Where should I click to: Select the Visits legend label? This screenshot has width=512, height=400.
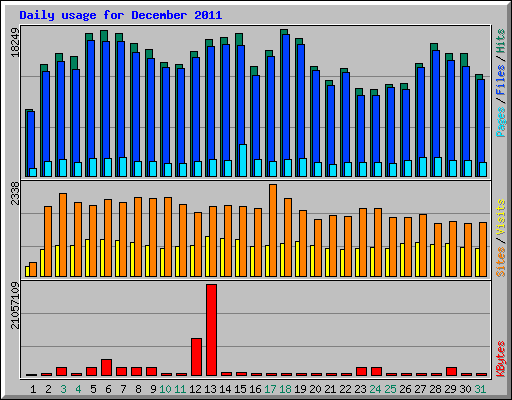point(501,217)
